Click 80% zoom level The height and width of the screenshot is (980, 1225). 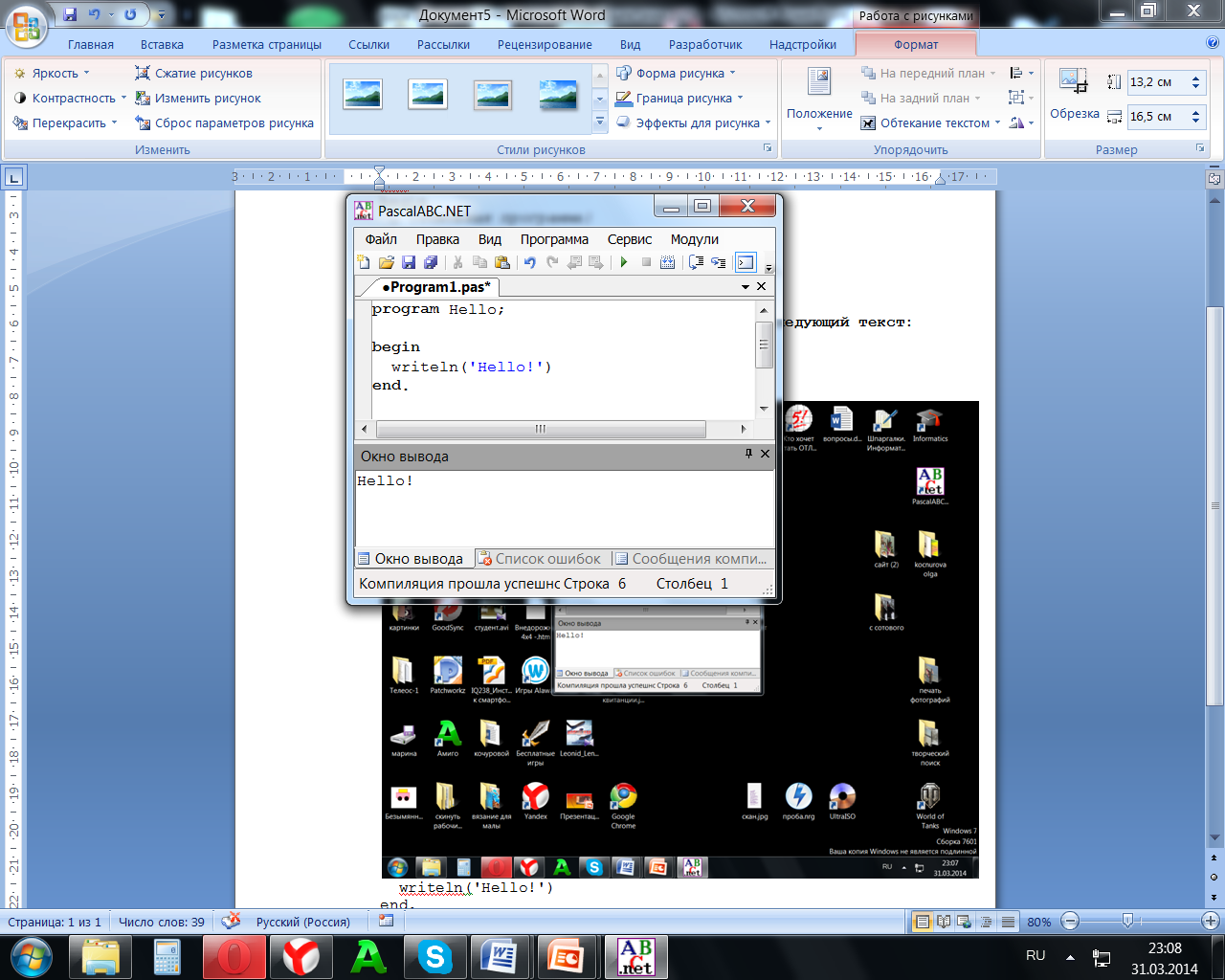coord(1039,923)
